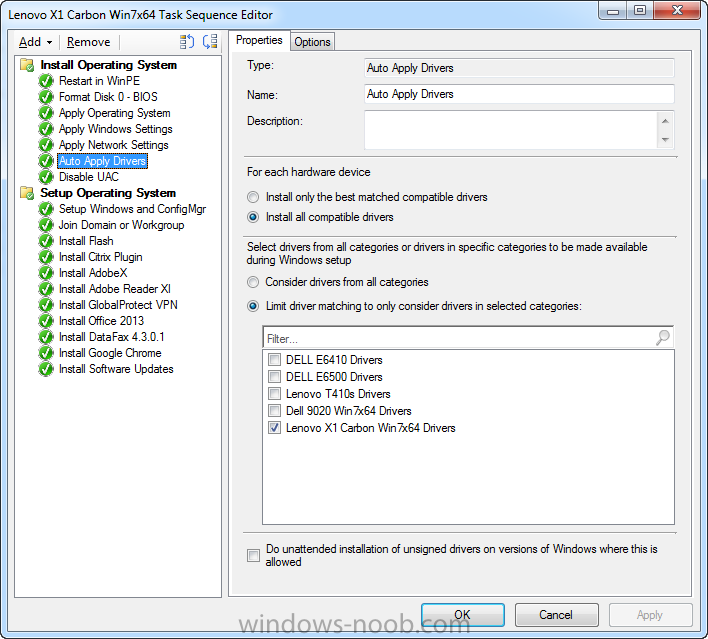708x639 pixels.
Task: Switch to the Options tab
Action: 312,42
